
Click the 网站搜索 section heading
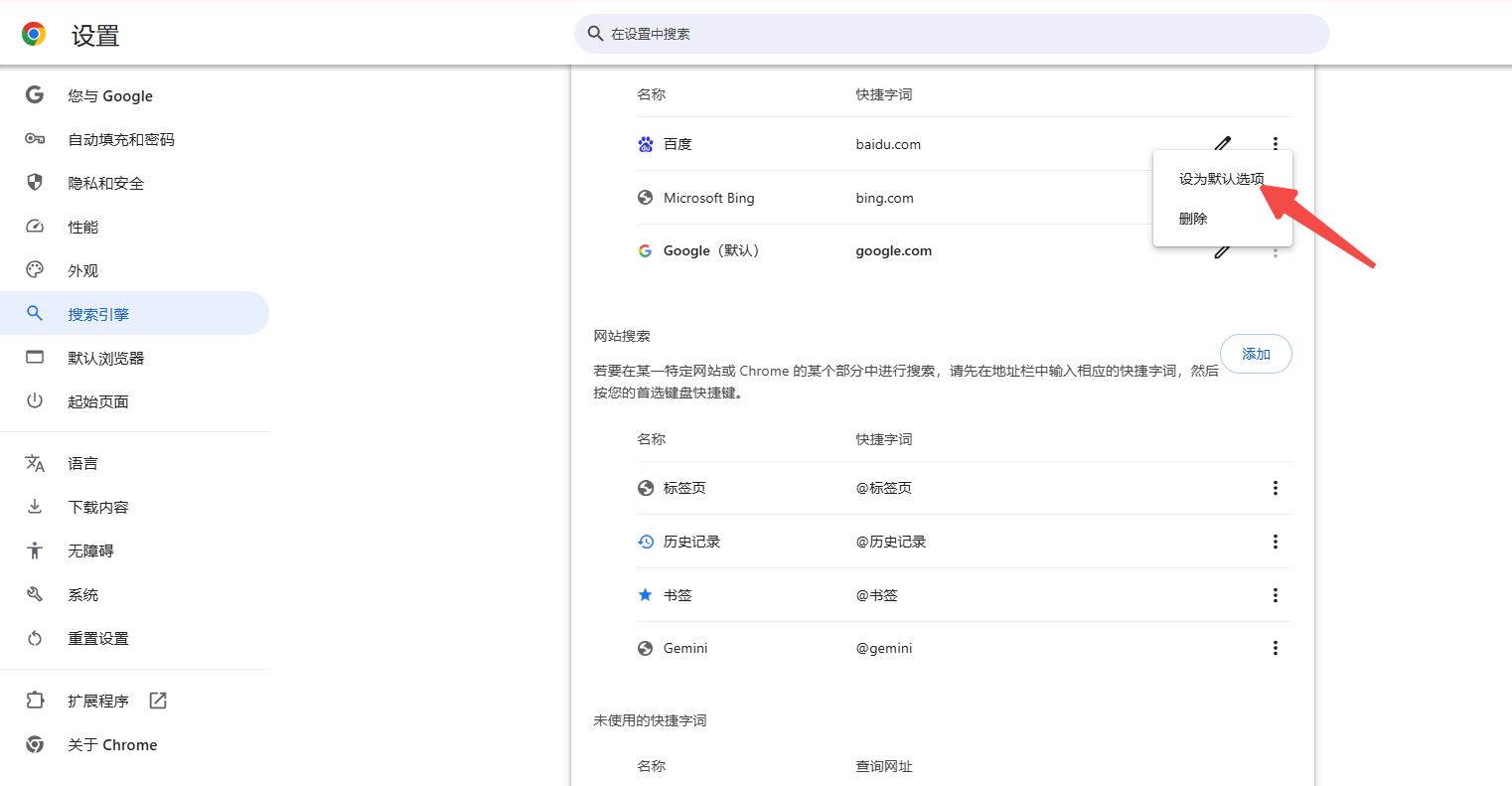[622, 336]
